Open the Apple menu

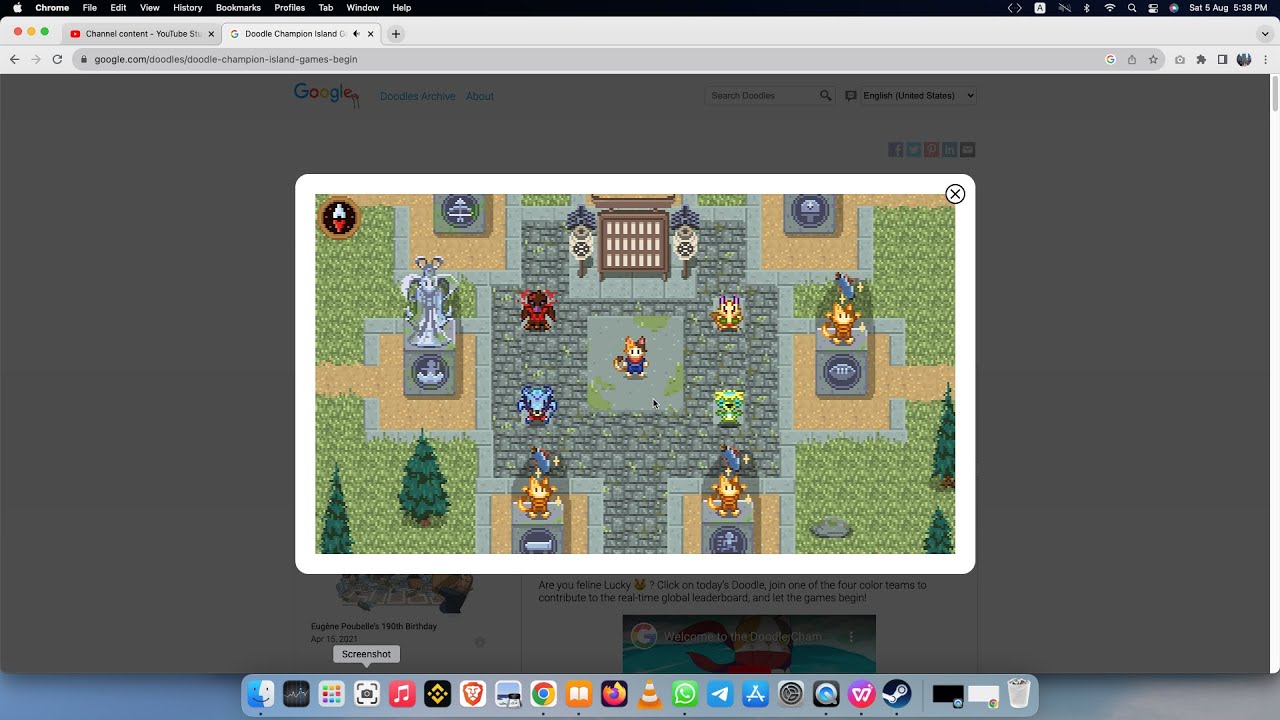pos(17,8)
